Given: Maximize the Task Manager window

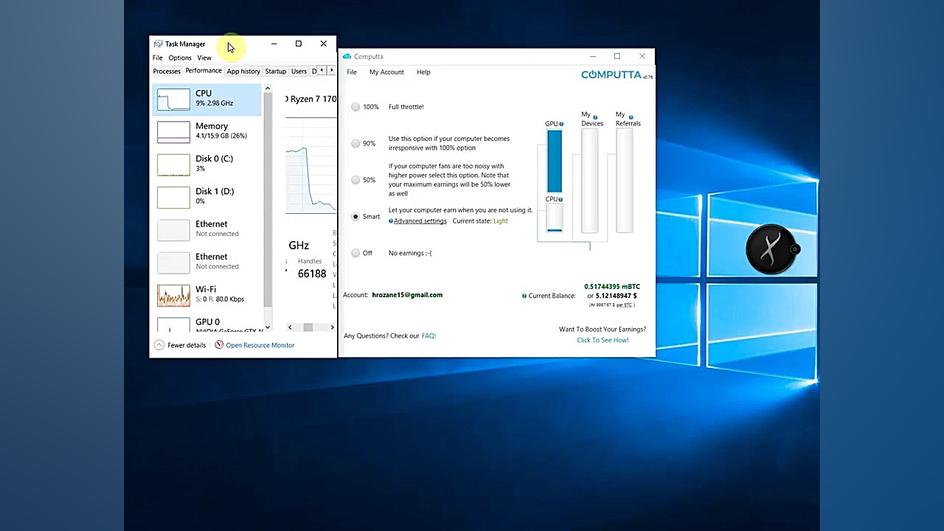Looking at the screenshot, I should [299, 44].
